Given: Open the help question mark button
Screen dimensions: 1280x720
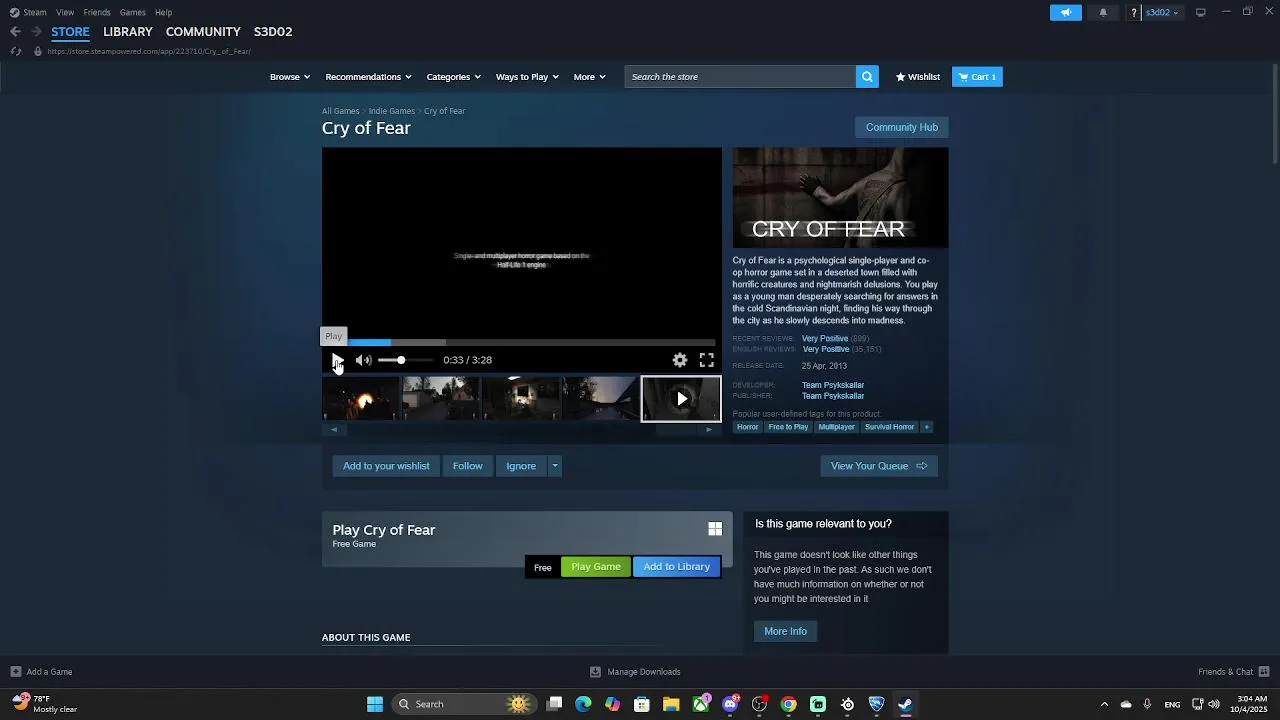Looking at the screenshot, I should 1134,12.
